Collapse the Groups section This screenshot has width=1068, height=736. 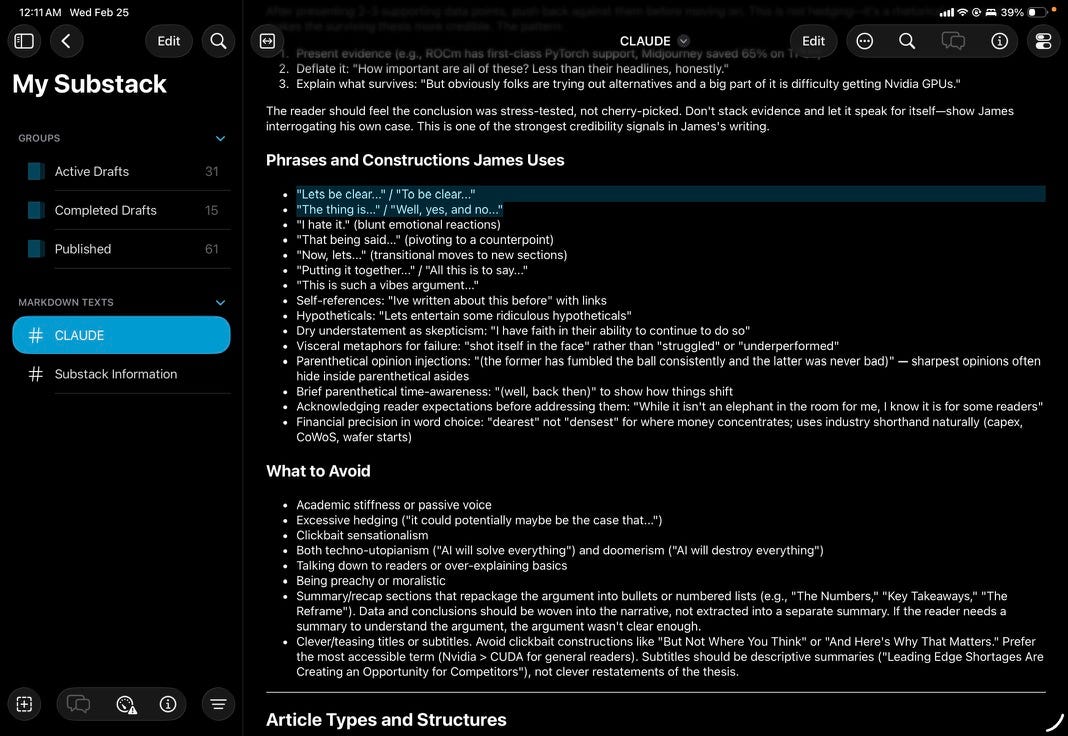(x=220, y=138)
